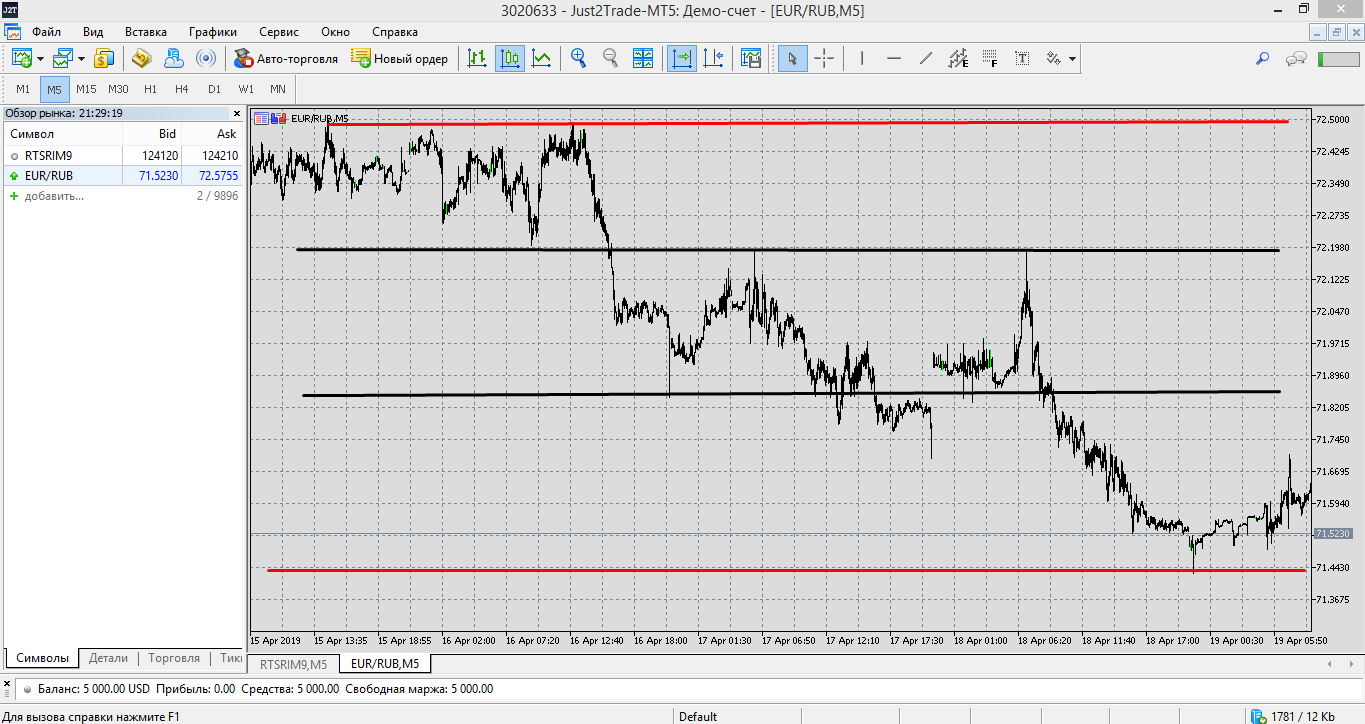Image resolution: width=1365 pixels, height=724 pixels.
Task: Close the Обзор рынка panel
Action: pos(237,113)
